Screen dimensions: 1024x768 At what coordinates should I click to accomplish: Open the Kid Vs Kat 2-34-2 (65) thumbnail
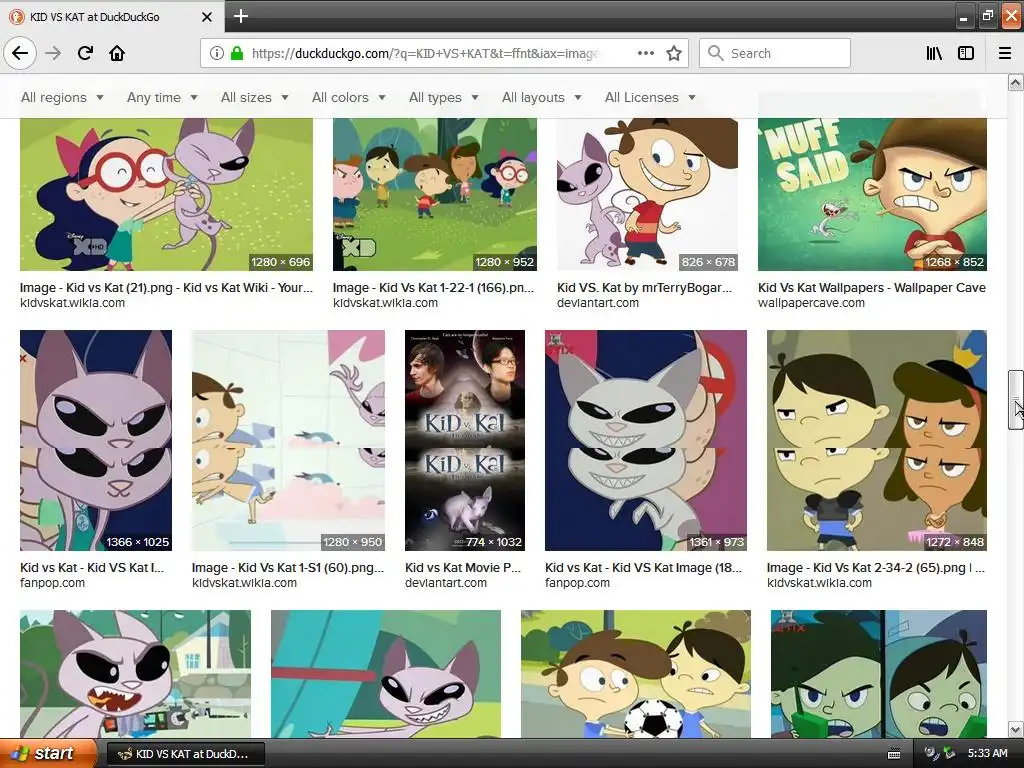click(x=876, y=440)
